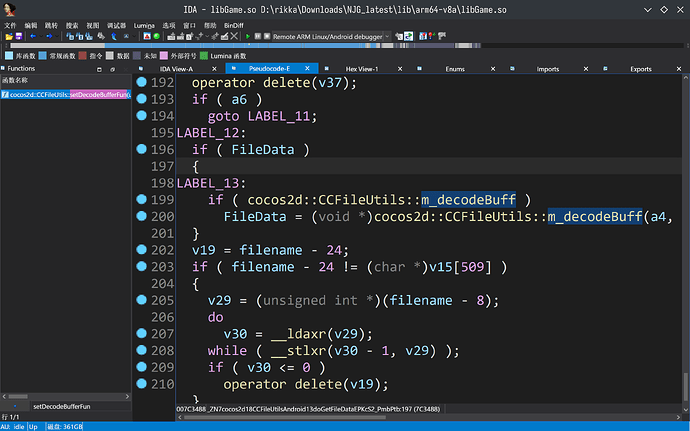The width and height of the screenshot is (690, 431).
Task: Click the icon on the Enums tab
Action: click(419, 68)
